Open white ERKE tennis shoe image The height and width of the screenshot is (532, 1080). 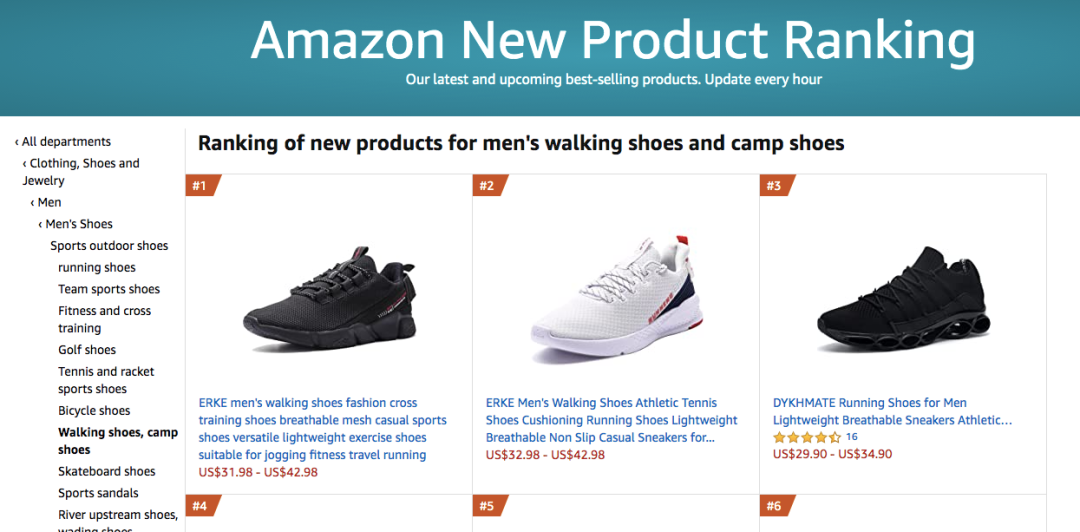[x=613, y=300]
